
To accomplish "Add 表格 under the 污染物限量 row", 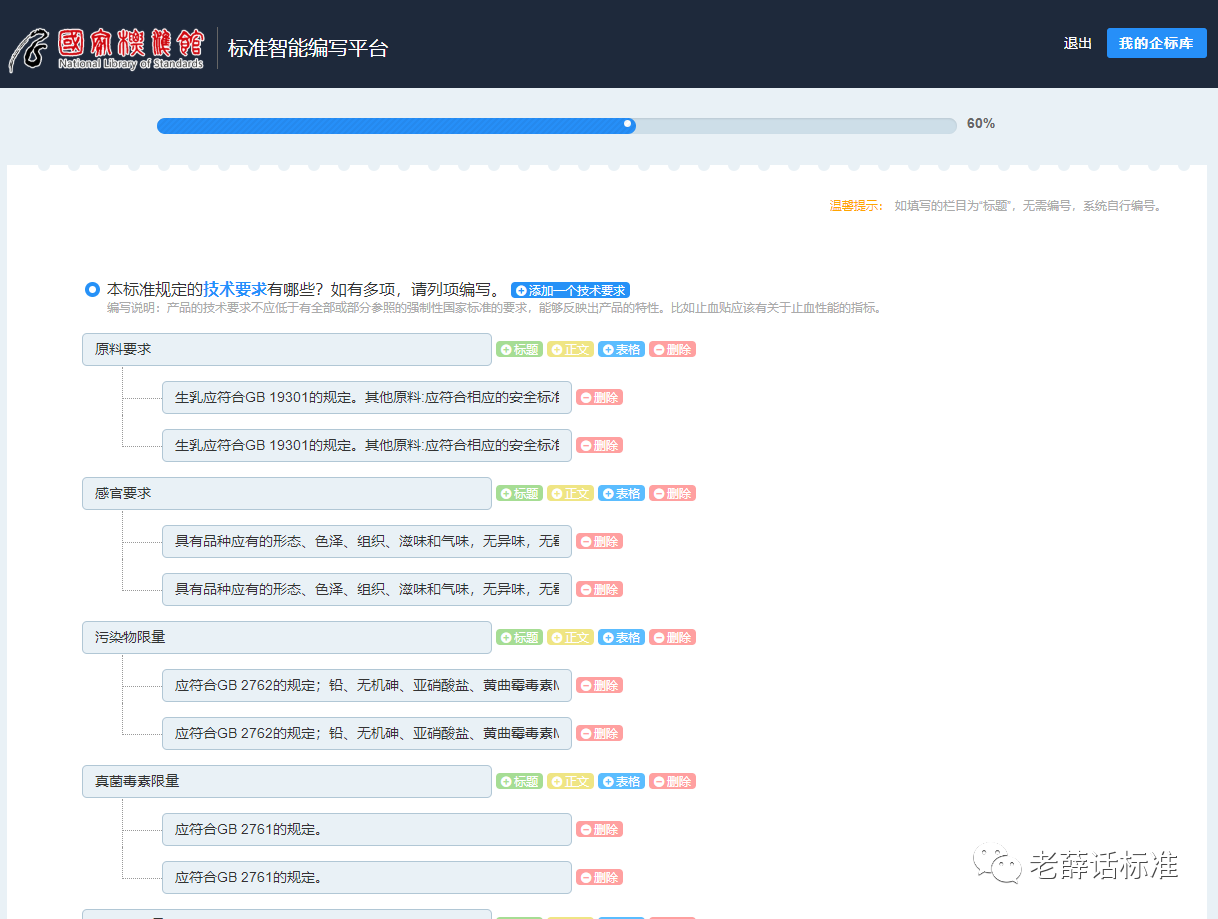I will (621, 638).
